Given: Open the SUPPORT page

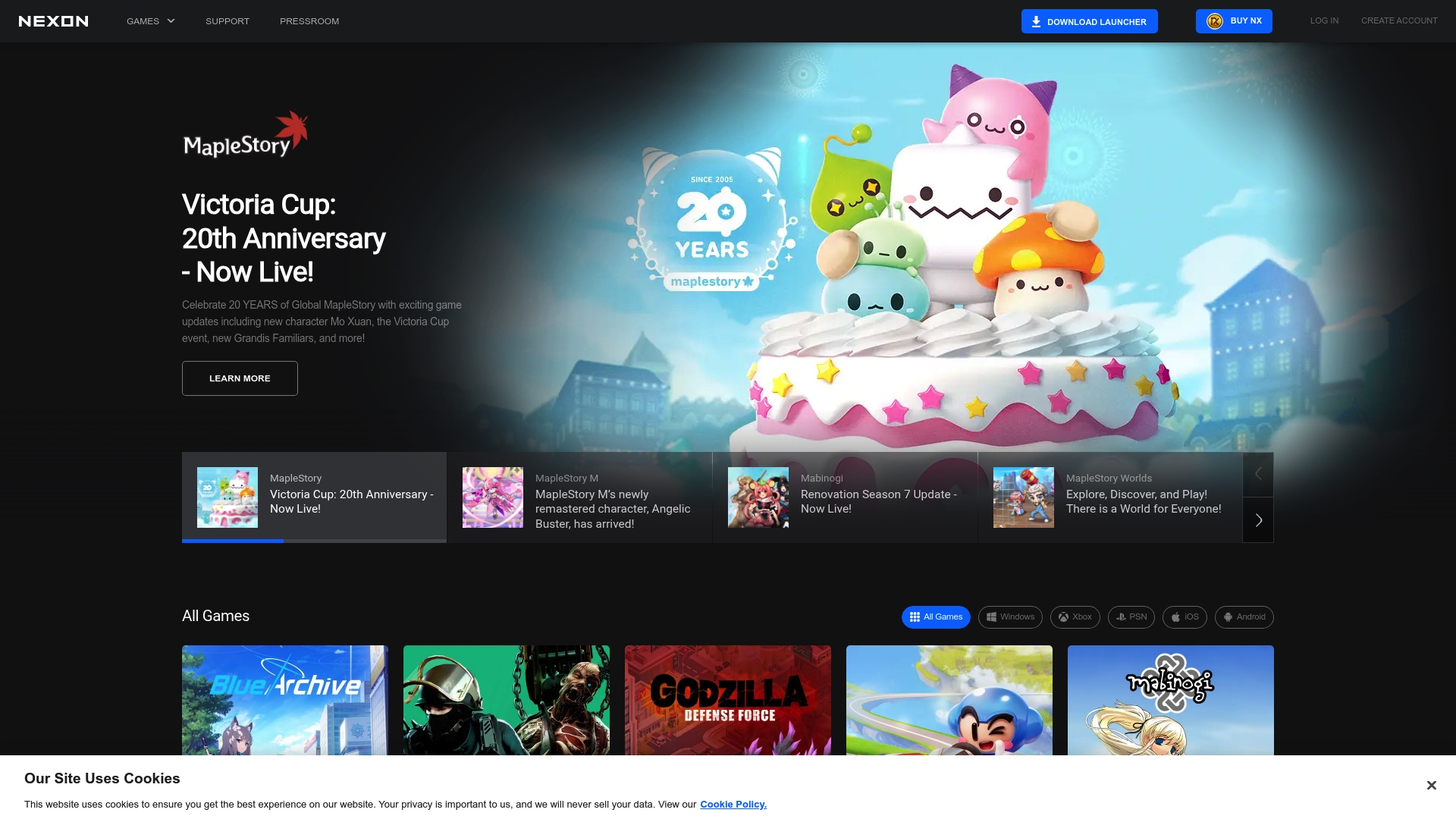Looking at the screenshot, I should [x=227, y=21].
